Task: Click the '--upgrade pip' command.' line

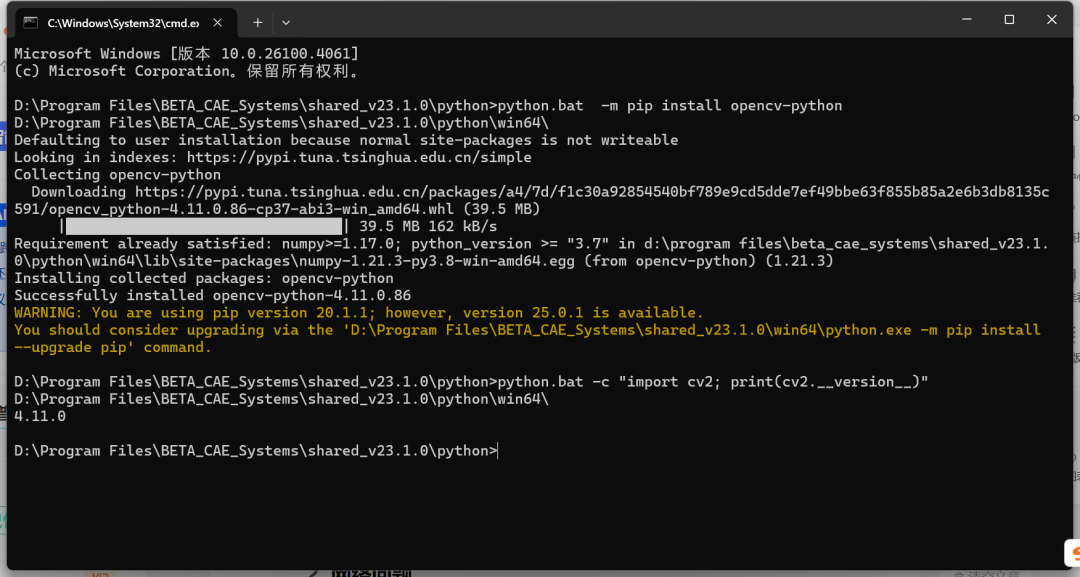Action: click(x=113, y=347)
